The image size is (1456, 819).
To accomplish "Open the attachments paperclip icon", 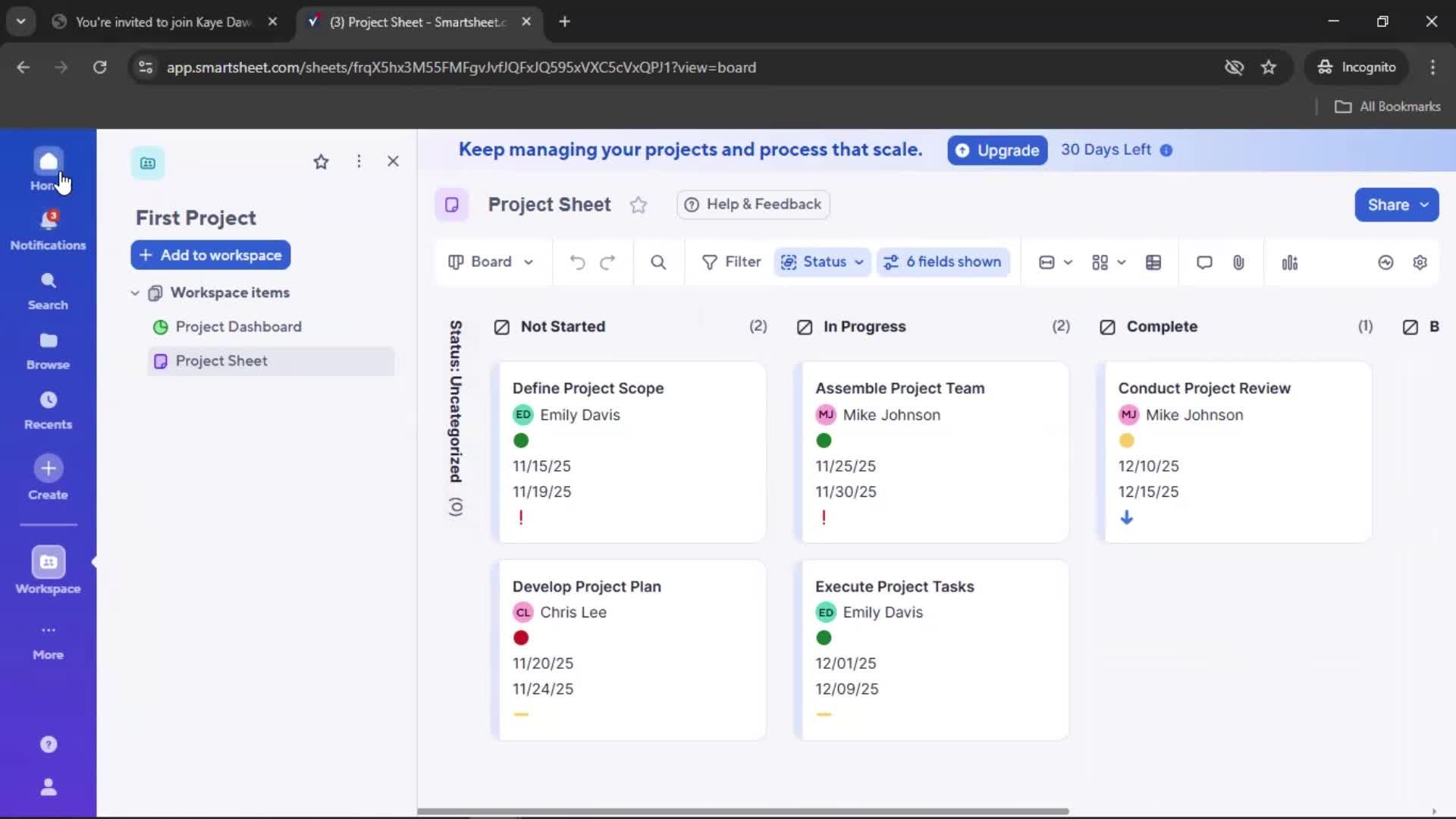I will (x=1238, y=262).
